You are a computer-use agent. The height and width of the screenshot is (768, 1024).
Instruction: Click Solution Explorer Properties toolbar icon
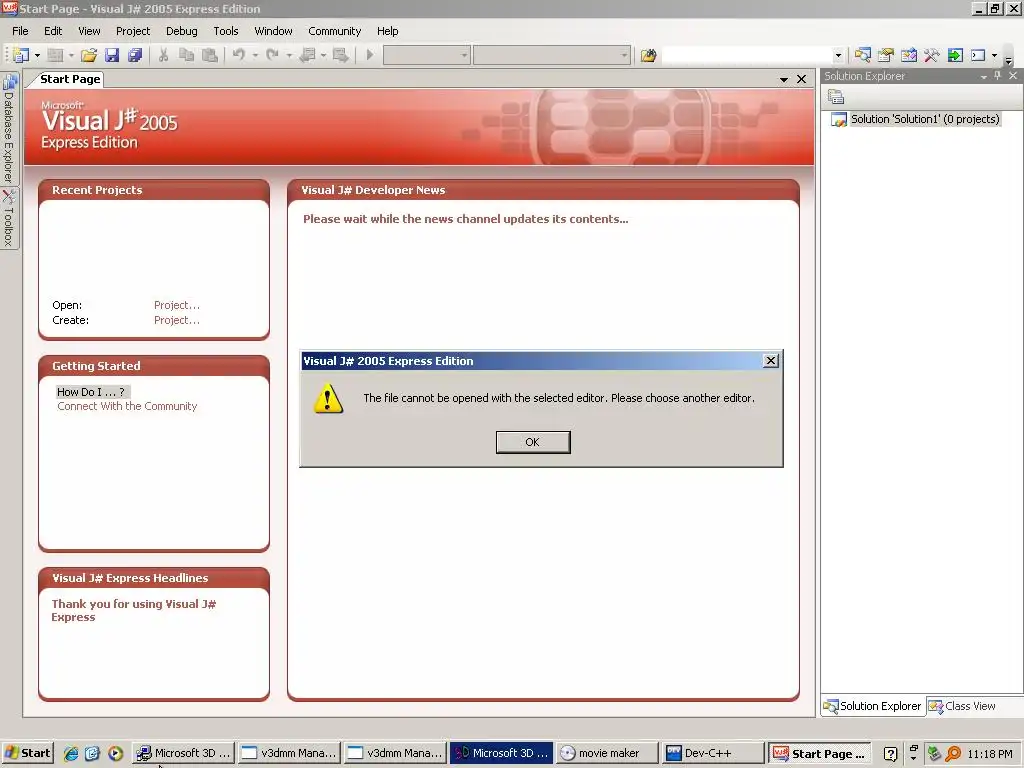(836, 97)
